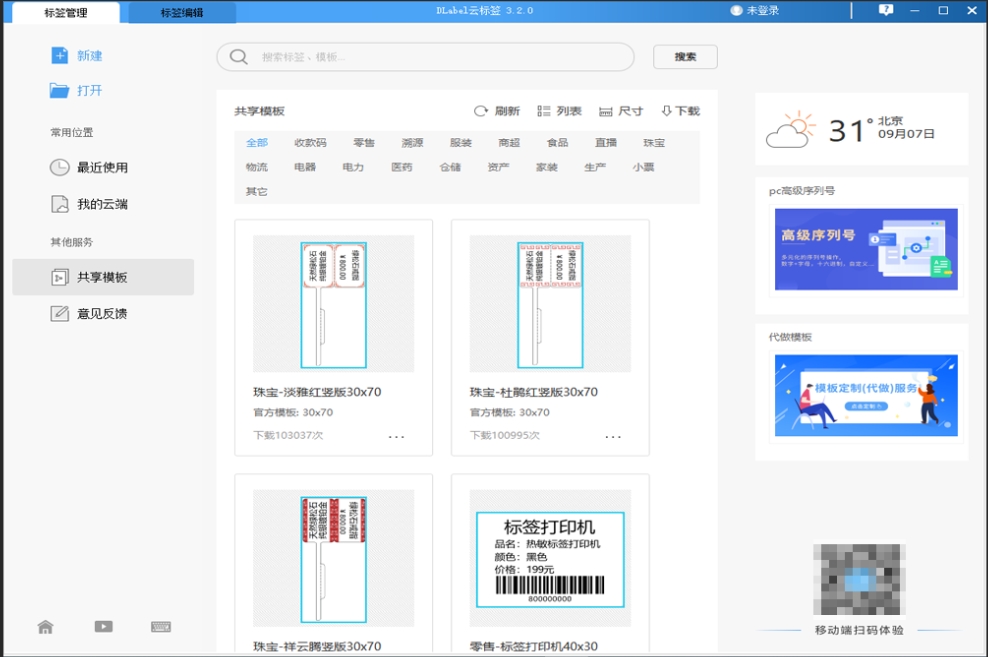Click the 搜索 search button
The height and width of the screenshot is (657, 988).
686,57
